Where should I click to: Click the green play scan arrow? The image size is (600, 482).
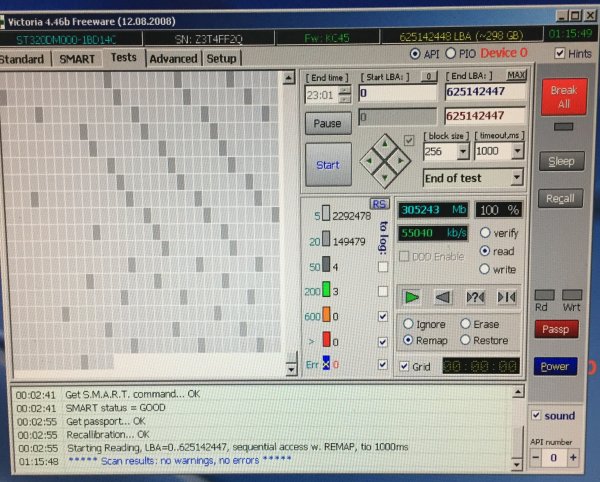click(411, 297)
